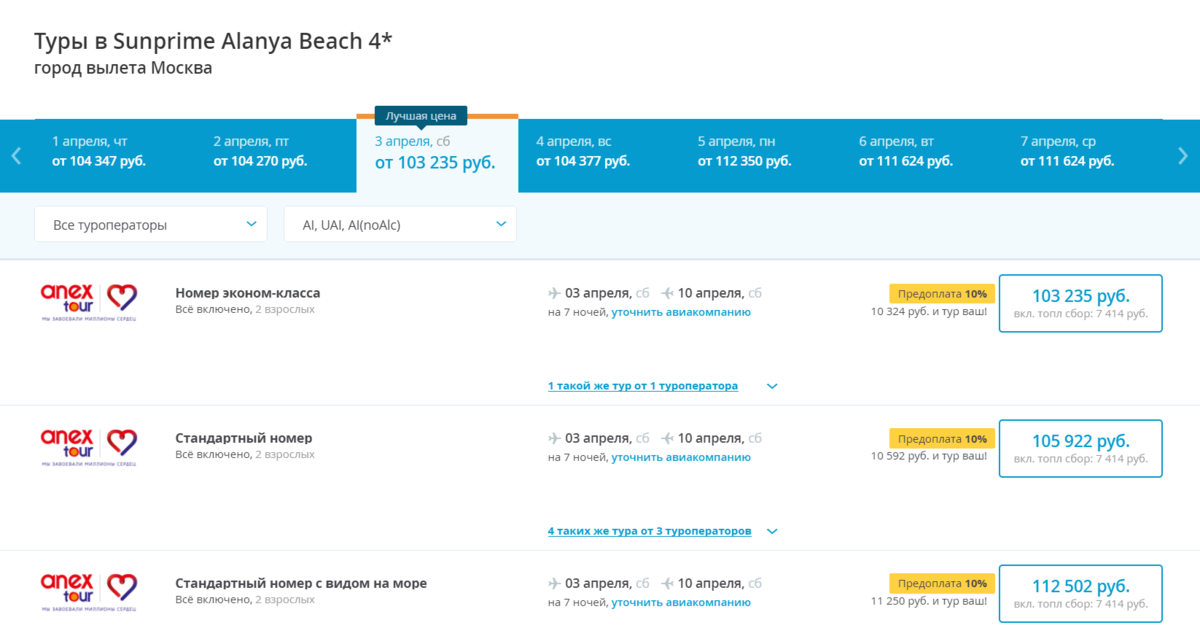Click the heart icon in the Anex Tour logo
This screenshot has height=636, width=1200.
[122, 295]
